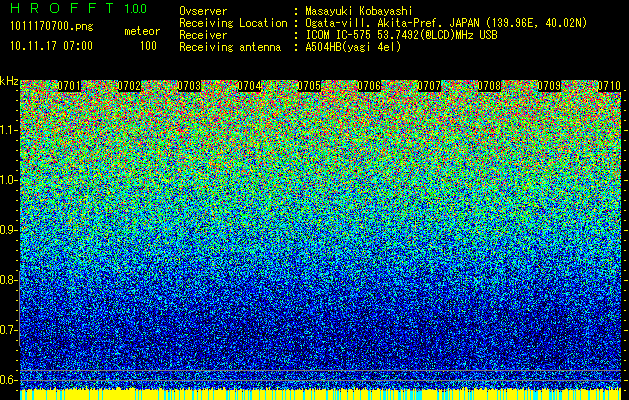The image size is (629, 400).
Task: Click the meteor count value 100
Action: click(148, 46)
